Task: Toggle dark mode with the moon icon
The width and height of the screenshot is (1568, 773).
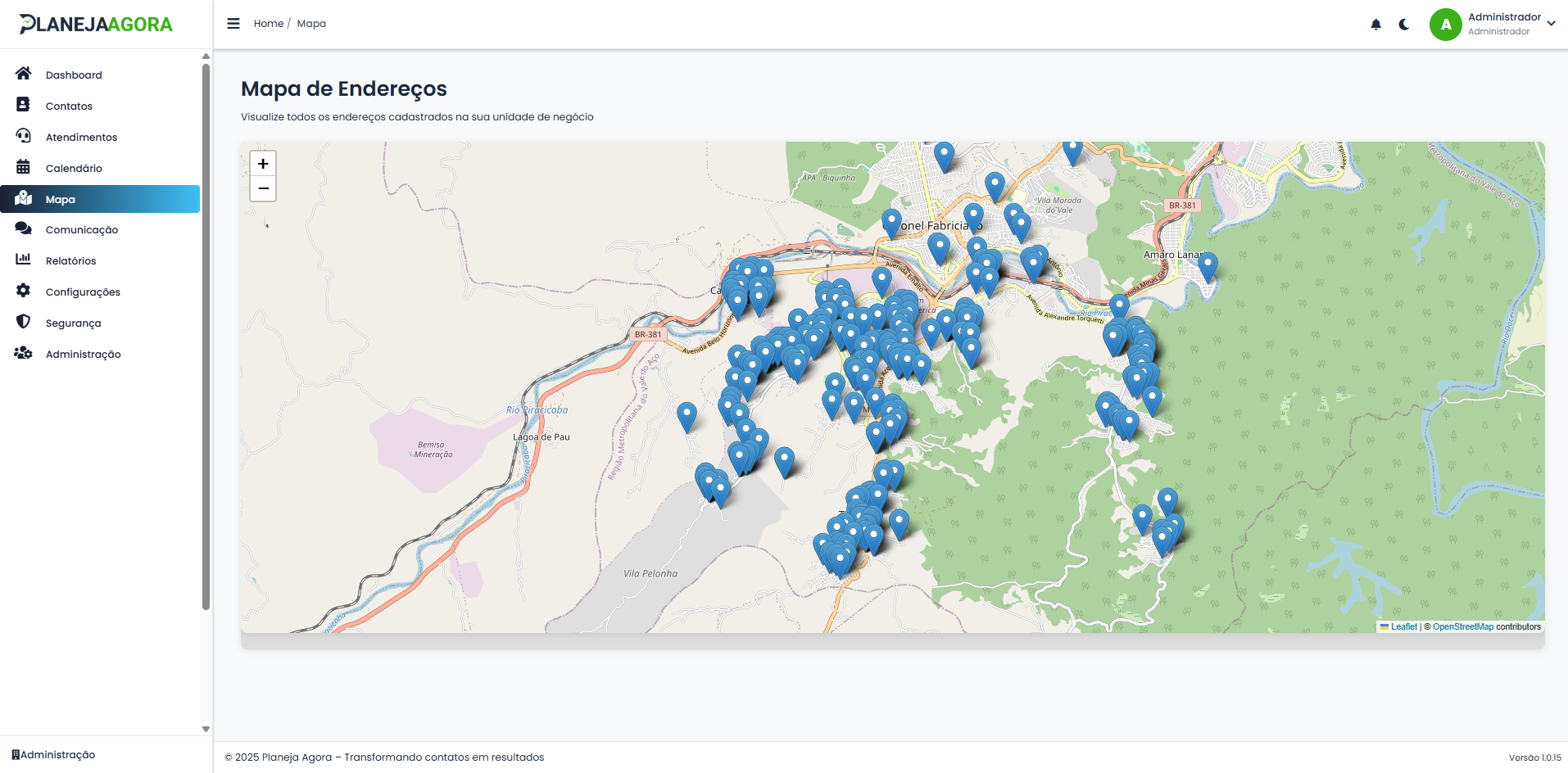Action: 1404,25
